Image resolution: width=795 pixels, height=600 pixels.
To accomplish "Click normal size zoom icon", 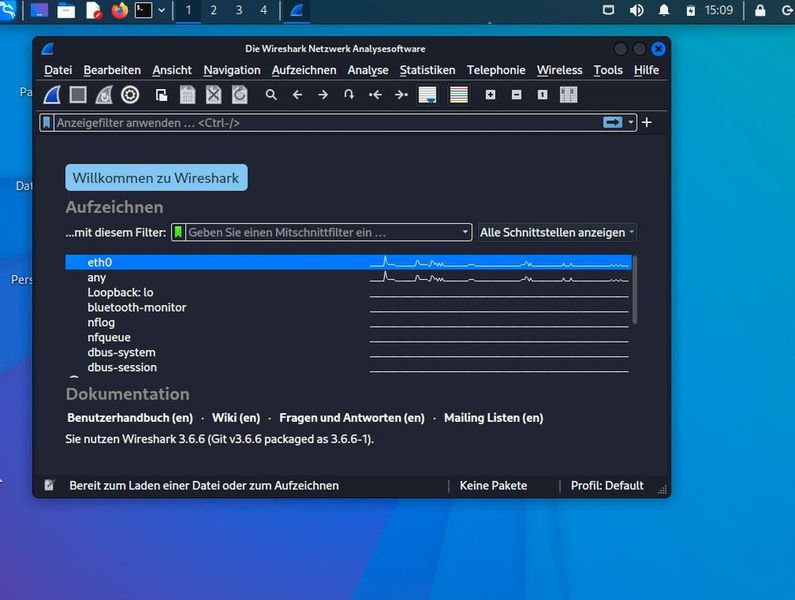I will point(543,95).
